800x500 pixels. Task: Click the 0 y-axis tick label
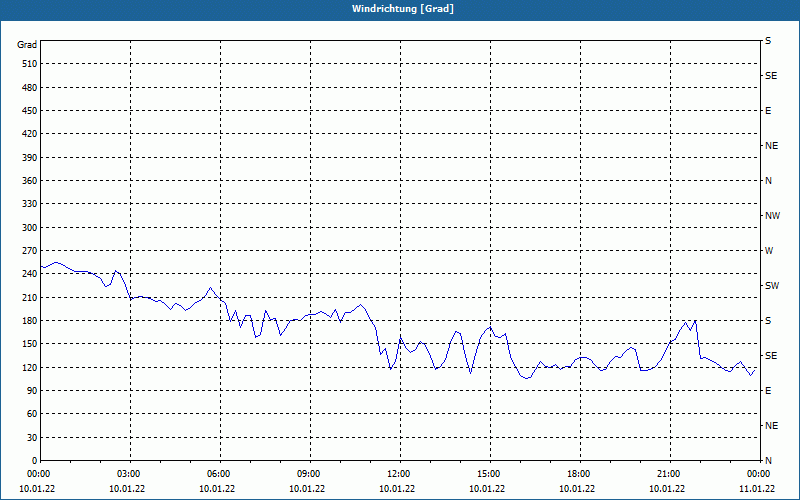click(x=34, y=461)
